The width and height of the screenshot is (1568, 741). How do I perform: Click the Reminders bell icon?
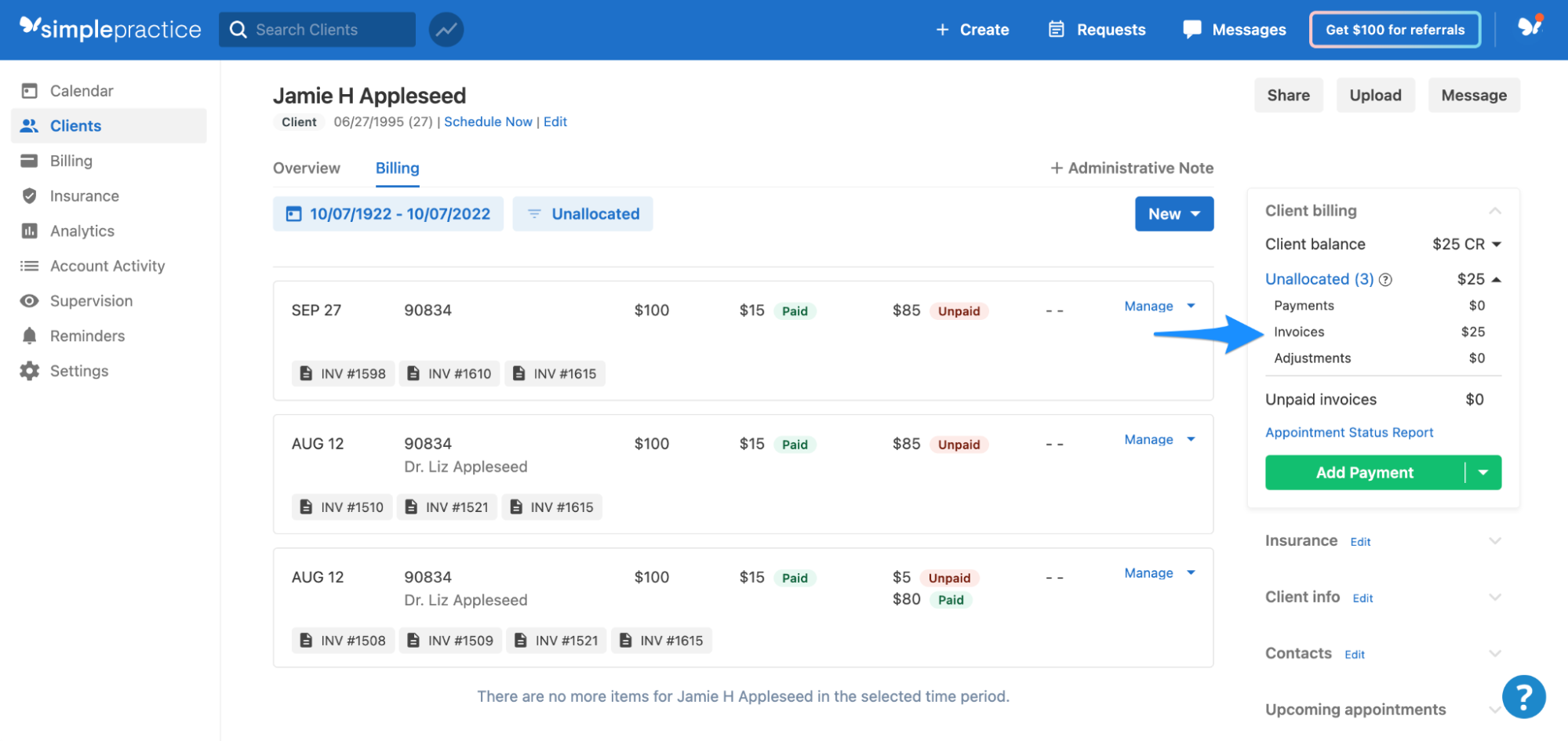click(29, 336)
